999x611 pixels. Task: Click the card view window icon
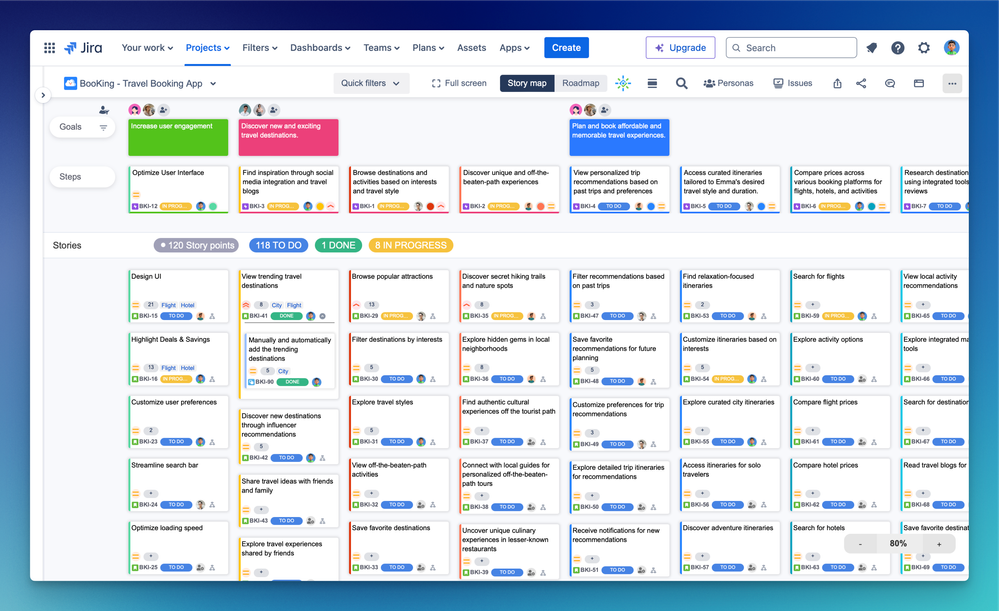point(919,83)
